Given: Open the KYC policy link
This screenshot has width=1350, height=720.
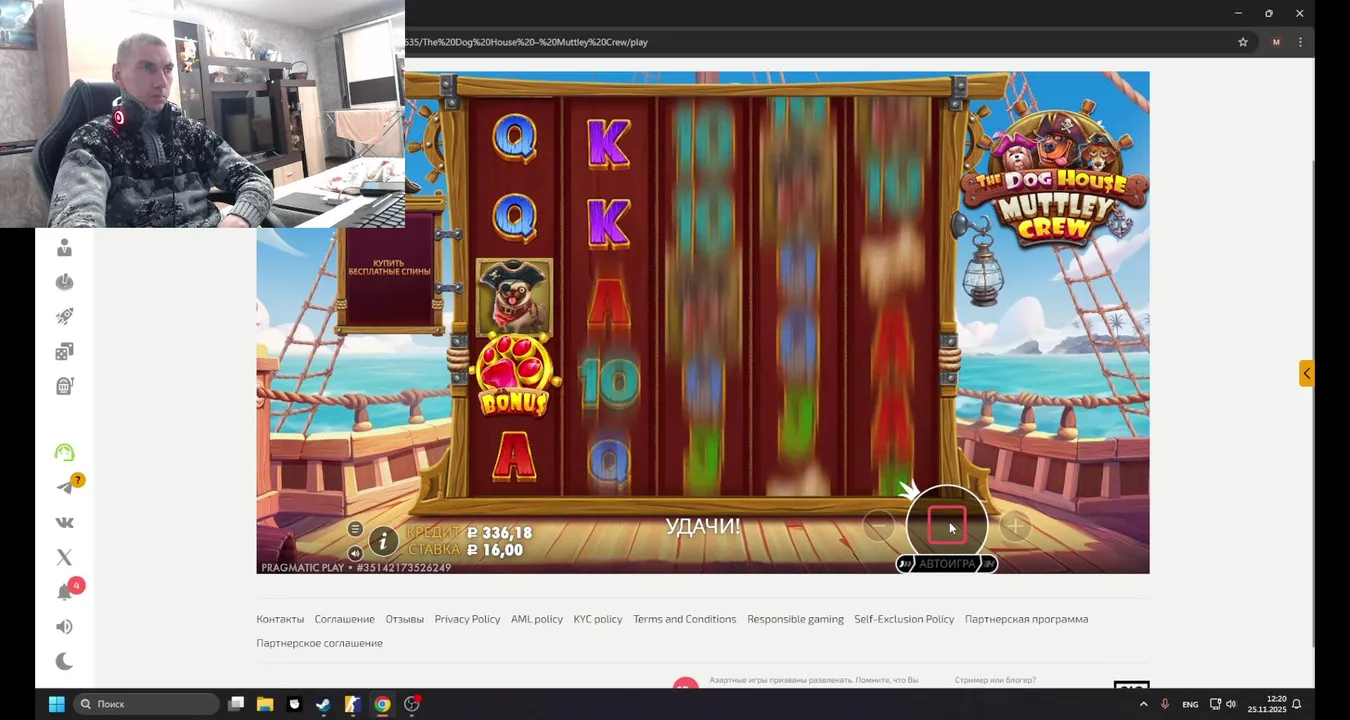Looking at the screenshot, I should pos(598,619).
